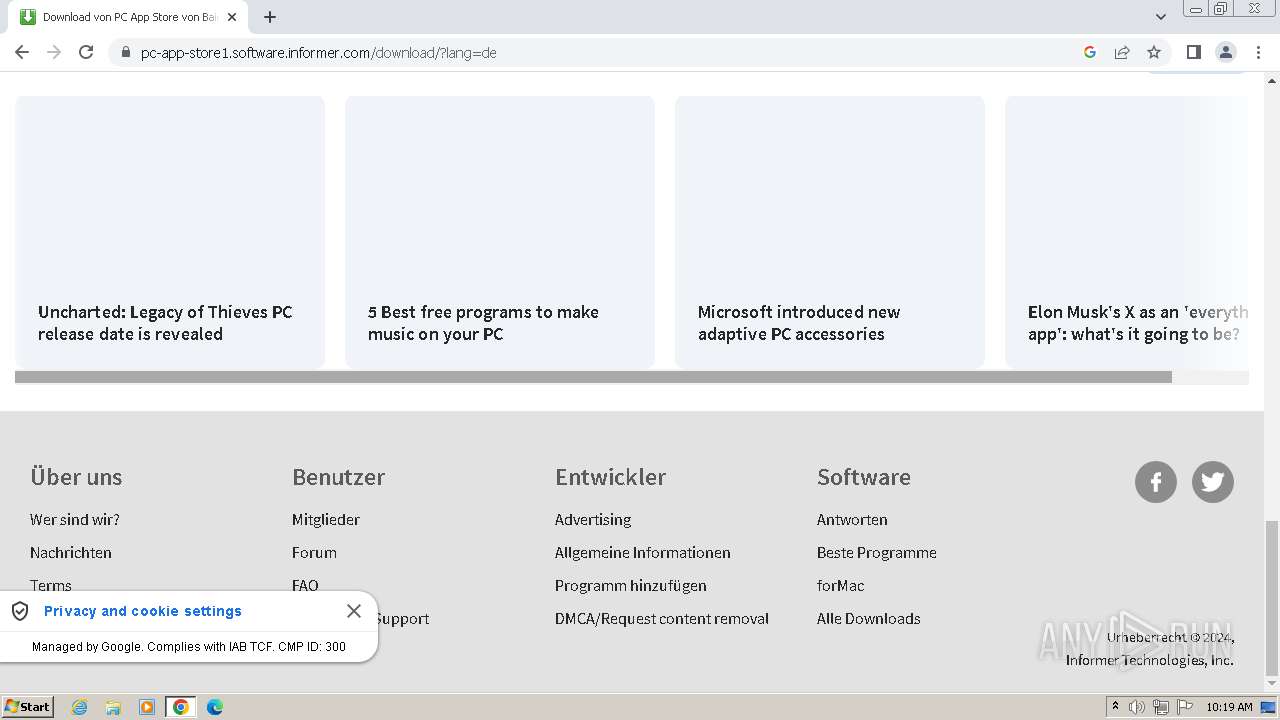Viewport: 1280px width, 720px height.
Task: Open the Alle Downloads link
Action: tap(869, 618)
